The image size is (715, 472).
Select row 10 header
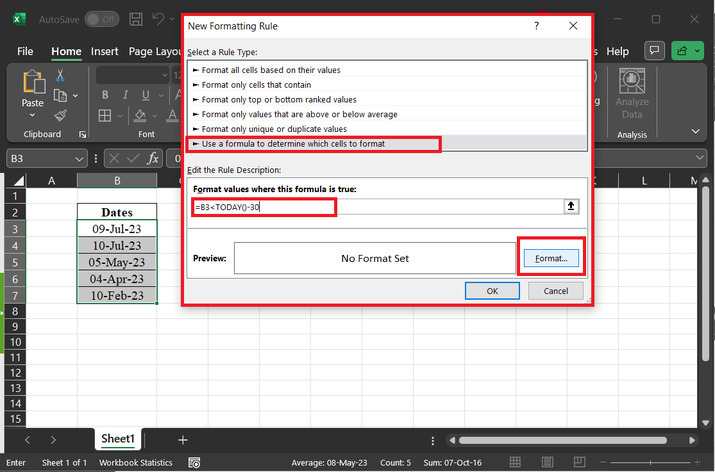15,342
